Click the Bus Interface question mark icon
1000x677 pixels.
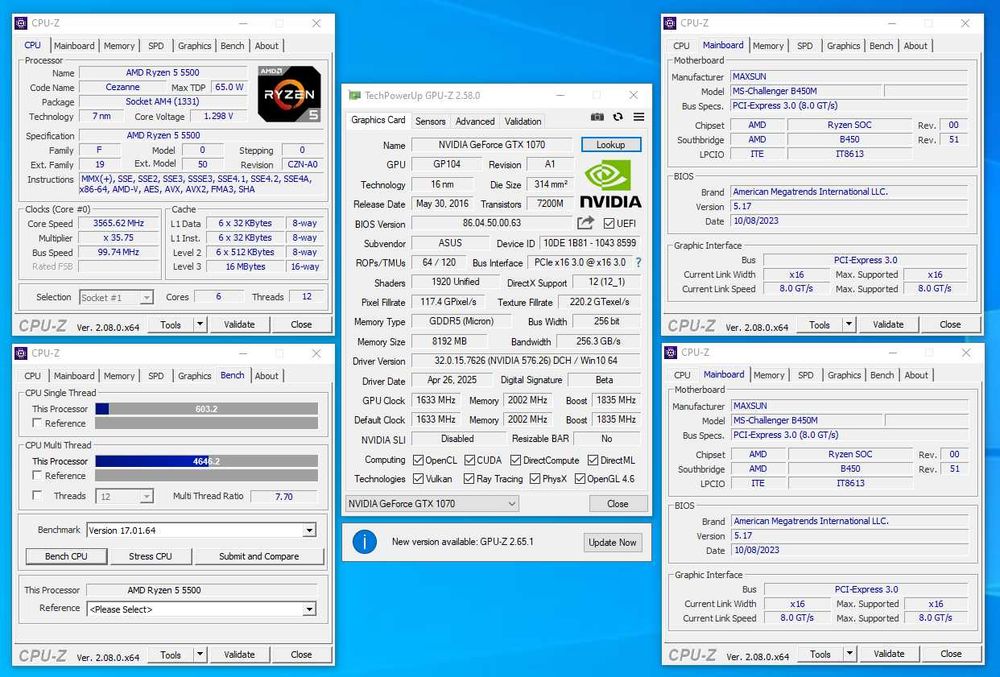pyautogui.click(x=638, y=262)
